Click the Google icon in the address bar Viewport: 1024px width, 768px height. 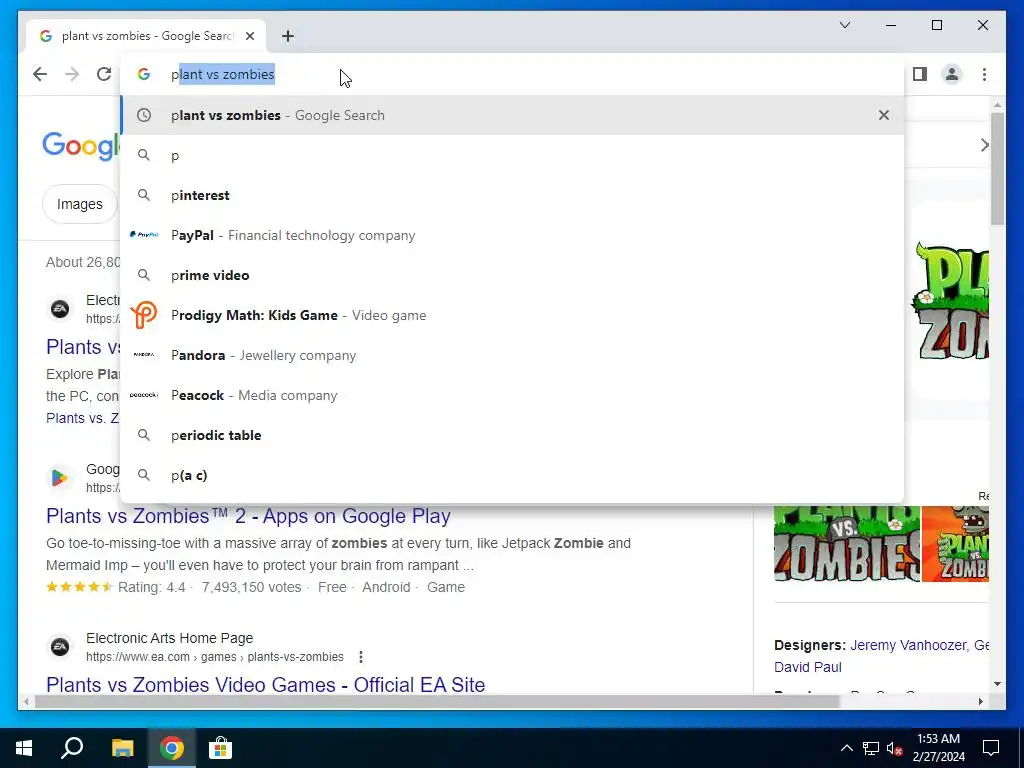(144, 74)
